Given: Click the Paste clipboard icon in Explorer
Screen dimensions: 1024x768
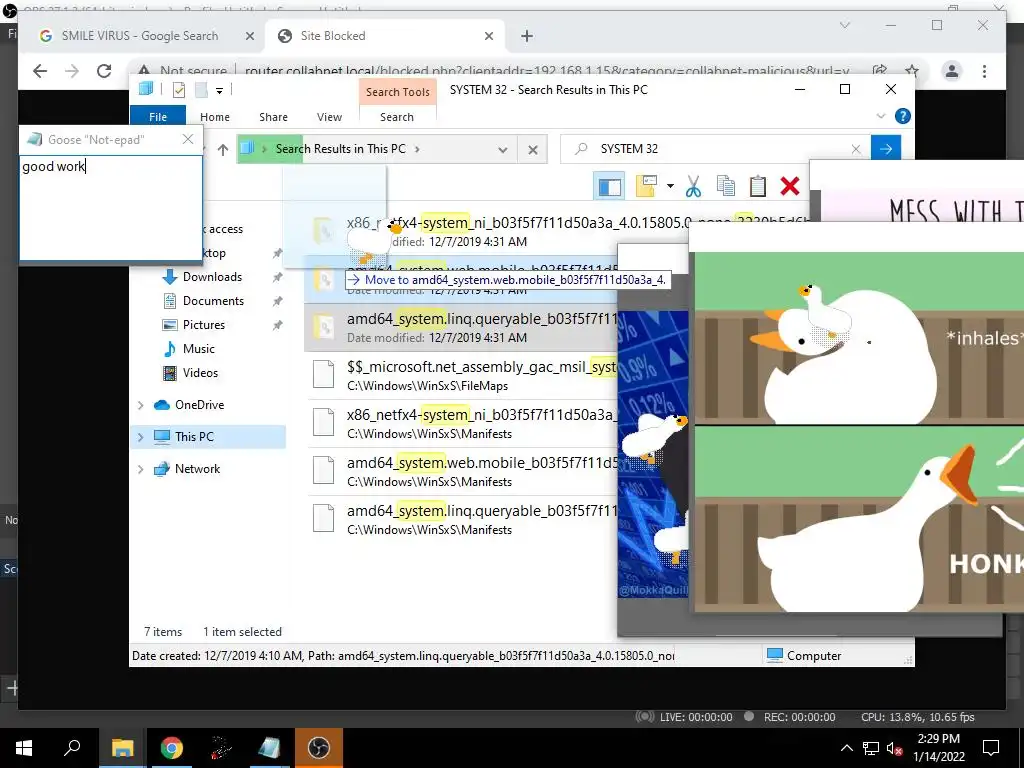Looking at the screenshot, I should [758, 187].
